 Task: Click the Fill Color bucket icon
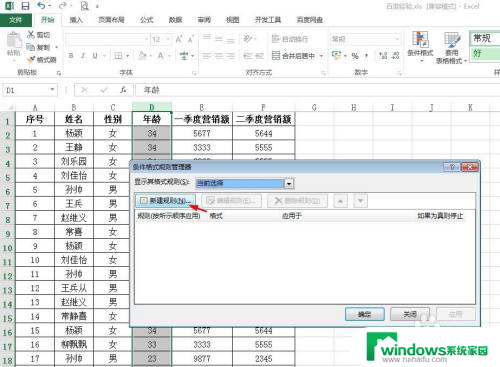(142, 56)
